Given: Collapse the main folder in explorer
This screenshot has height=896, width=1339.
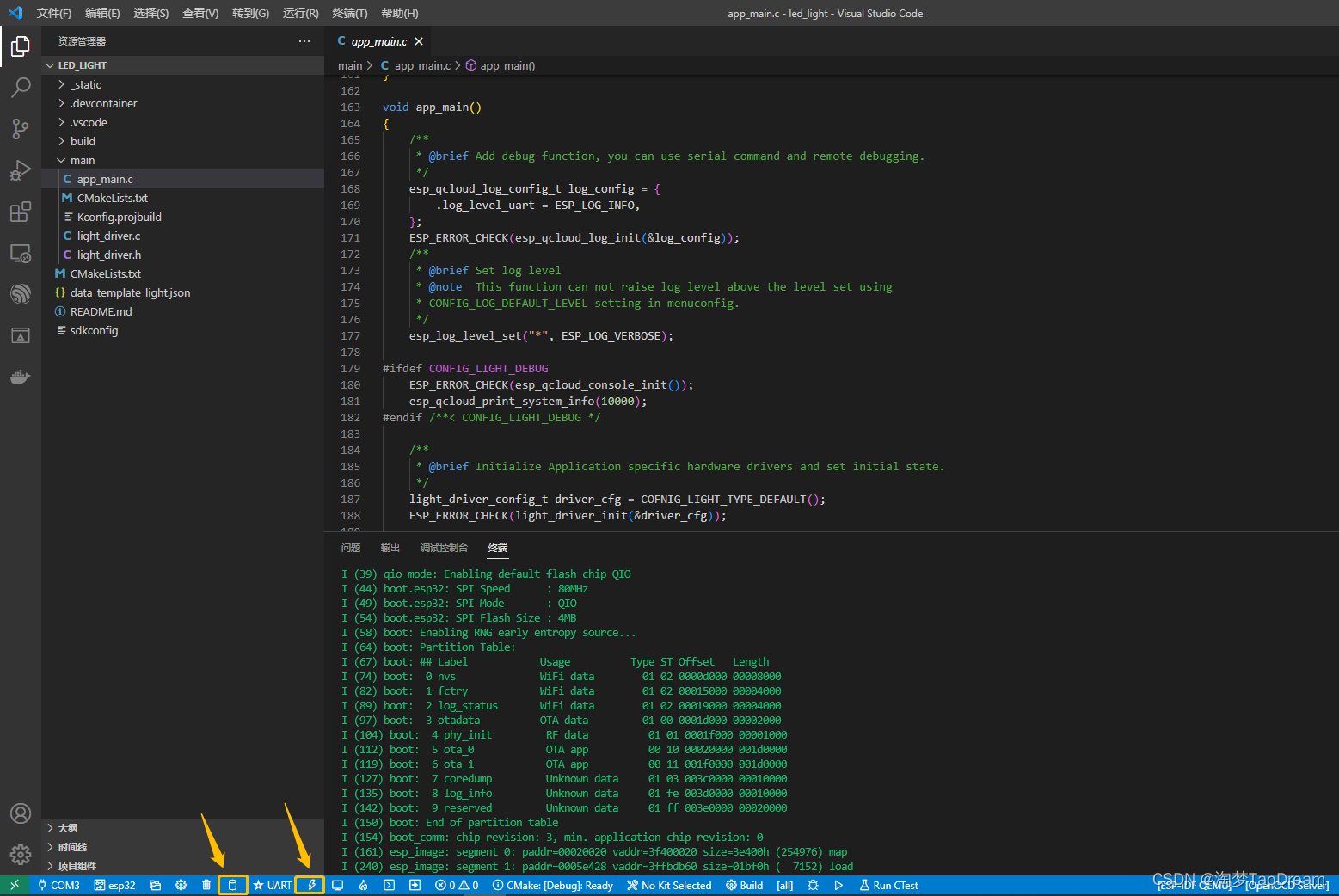Looking at the screenshot, I should click(83, 160).
